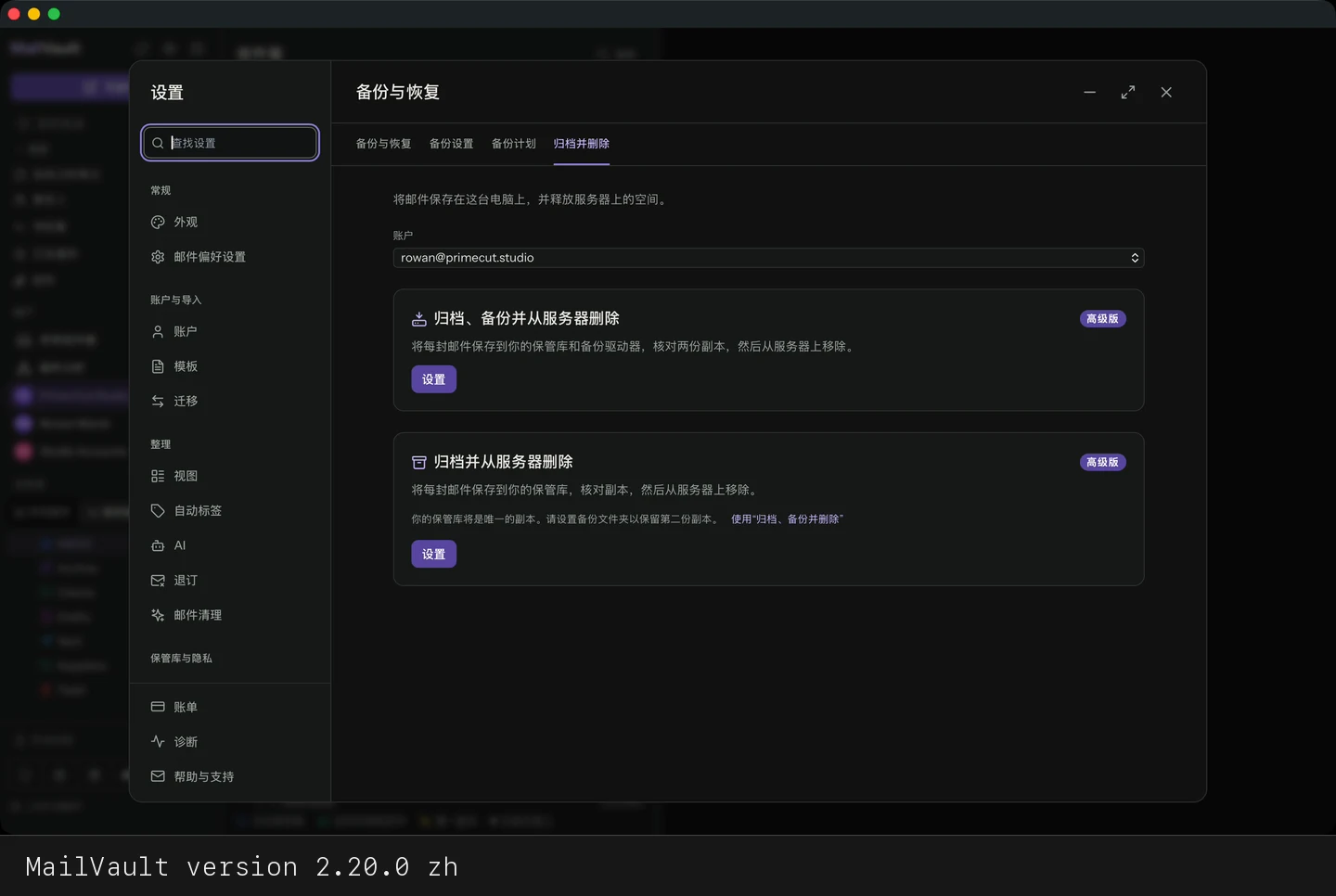Click macOS red close window button

coord(14,14)
